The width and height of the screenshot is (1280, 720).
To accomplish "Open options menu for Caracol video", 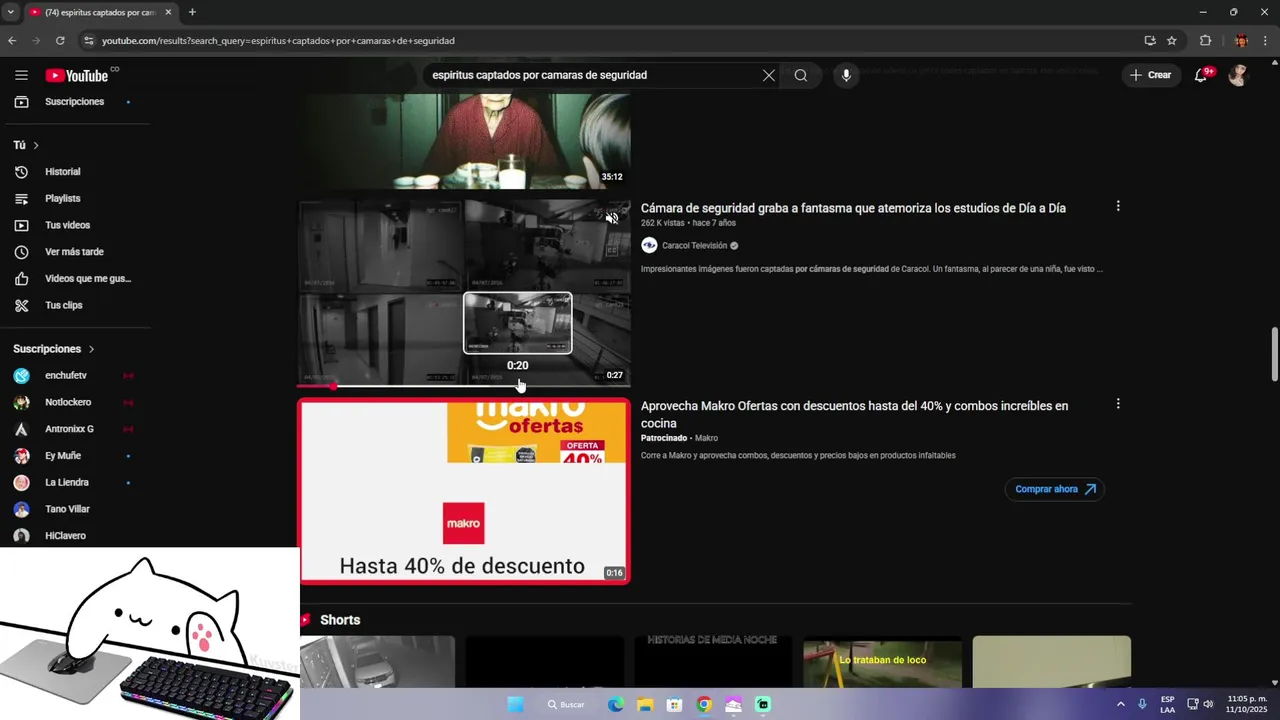I will pyautogui.click(x=1118, y=206).
